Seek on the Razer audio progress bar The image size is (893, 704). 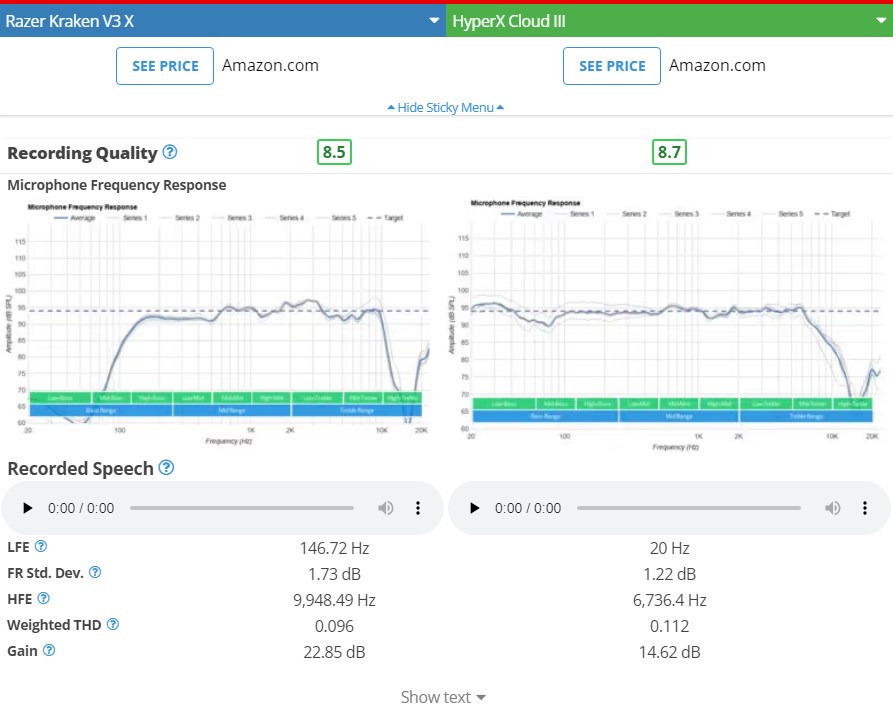[241, 508]
